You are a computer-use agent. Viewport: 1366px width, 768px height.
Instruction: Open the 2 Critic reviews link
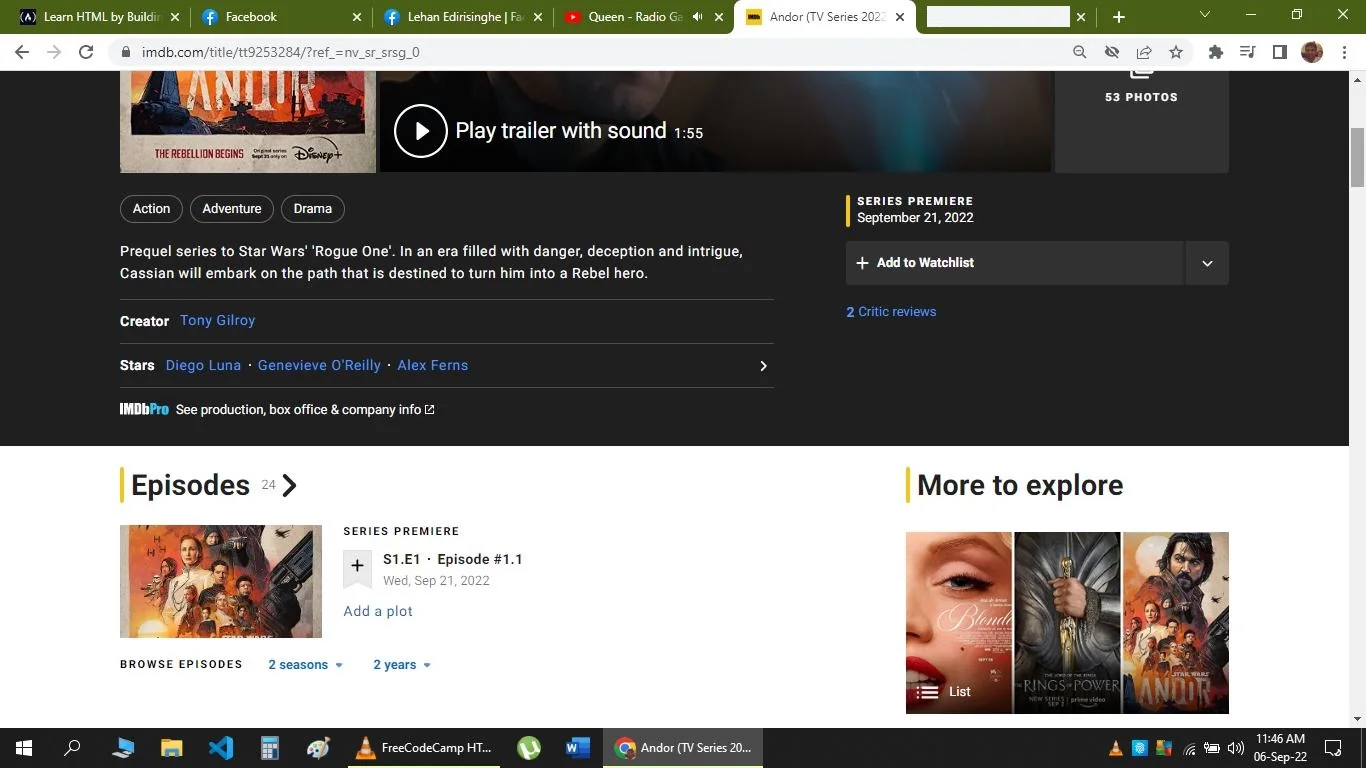891,312
